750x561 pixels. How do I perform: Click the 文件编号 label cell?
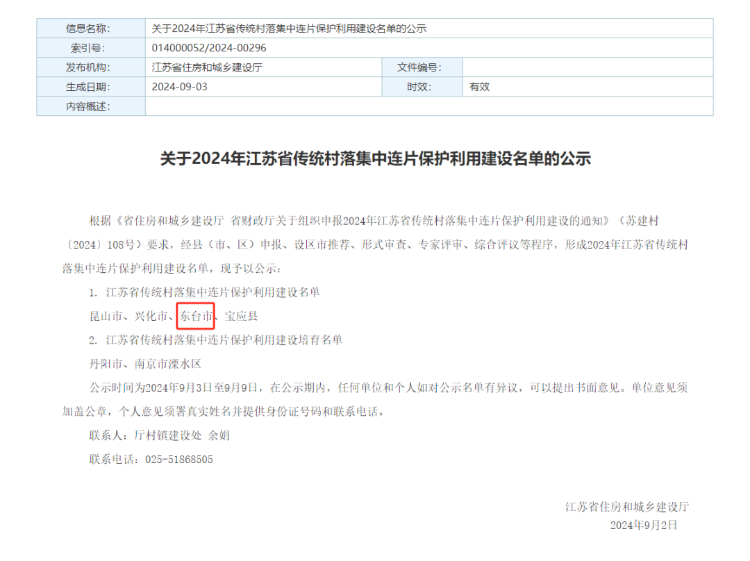coord(422,67)
